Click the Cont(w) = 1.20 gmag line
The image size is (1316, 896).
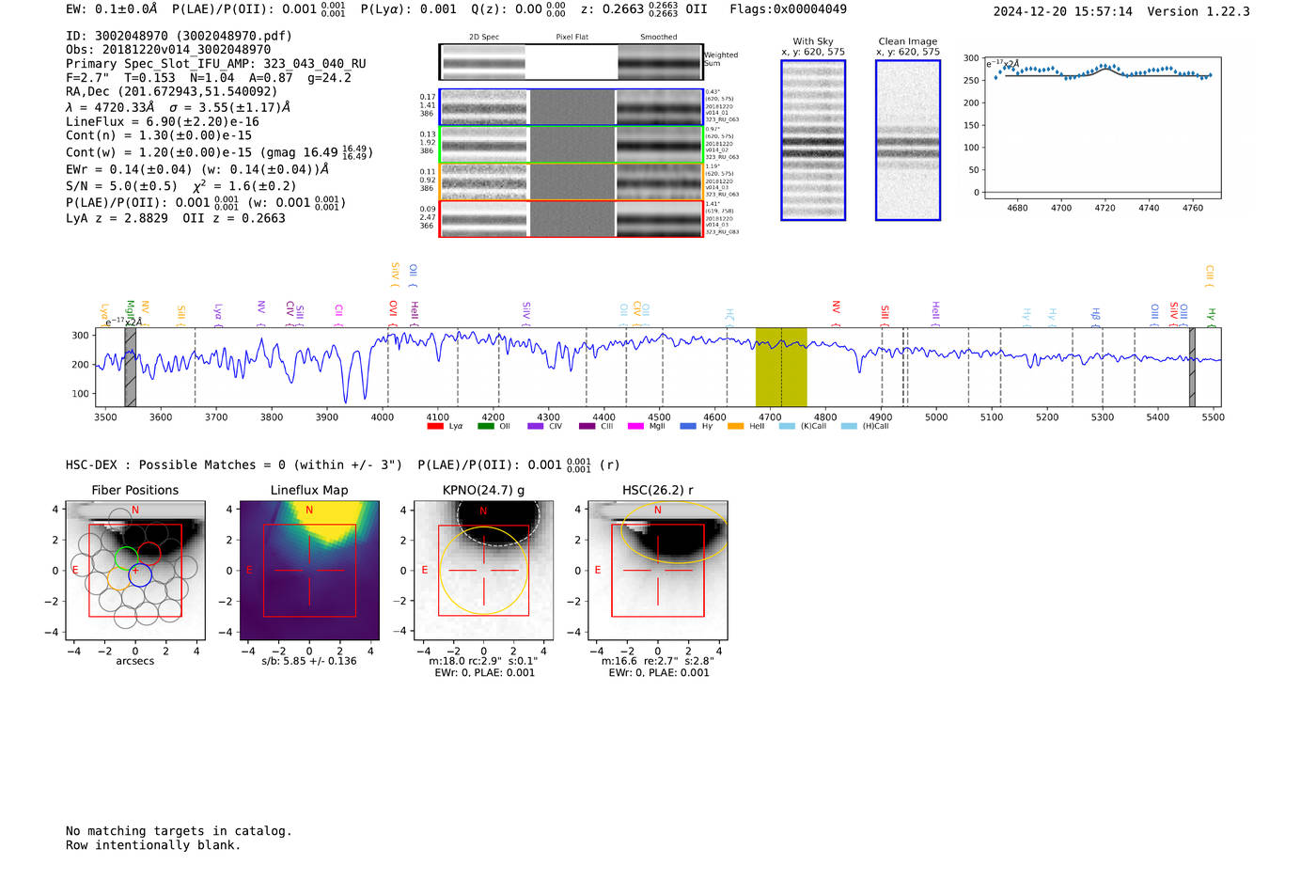(x=219, y=152)
